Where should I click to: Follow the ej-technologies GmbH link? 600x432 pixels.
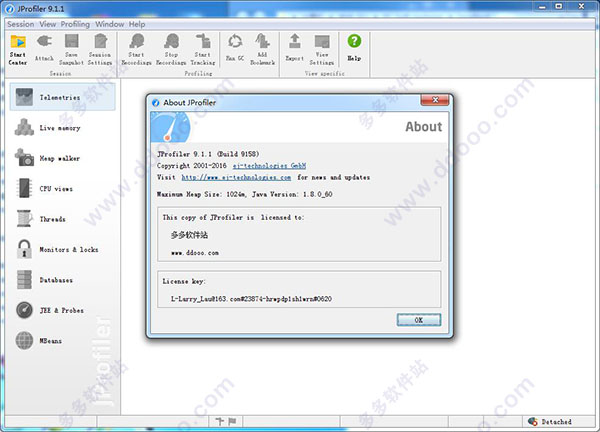coord(269,166)
